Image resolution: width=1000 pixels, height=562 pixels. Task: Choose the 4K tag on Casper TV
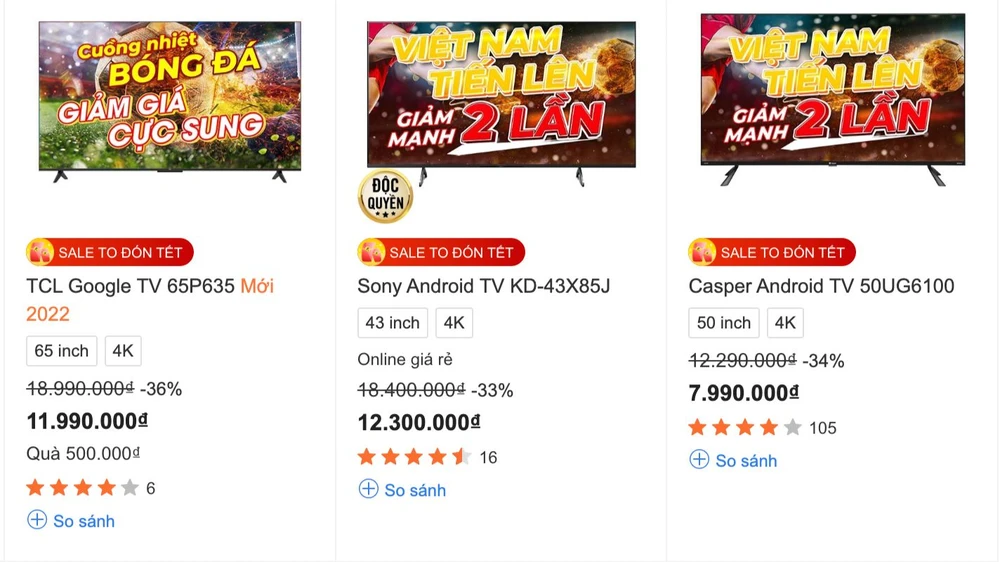click(x=785, y=323)
